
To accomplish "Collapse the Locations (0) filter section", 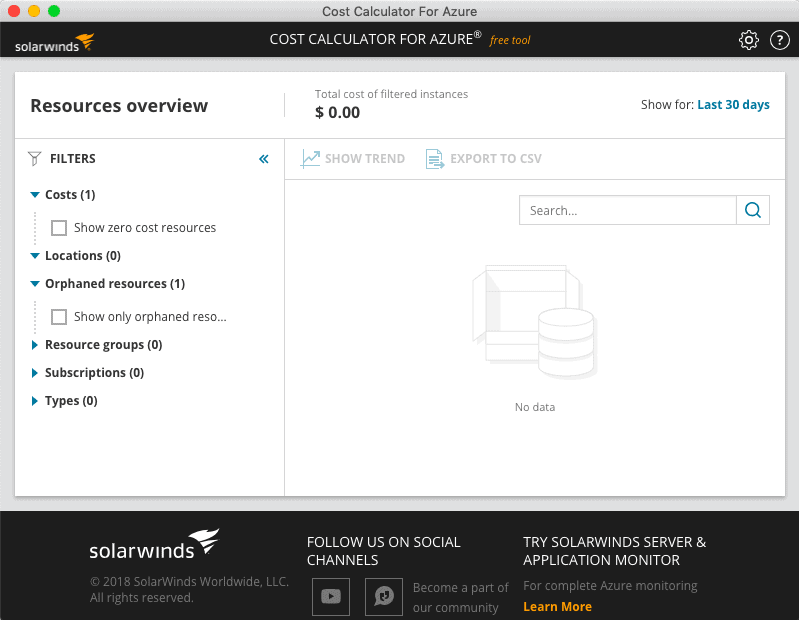I will (x=35, y=256).
